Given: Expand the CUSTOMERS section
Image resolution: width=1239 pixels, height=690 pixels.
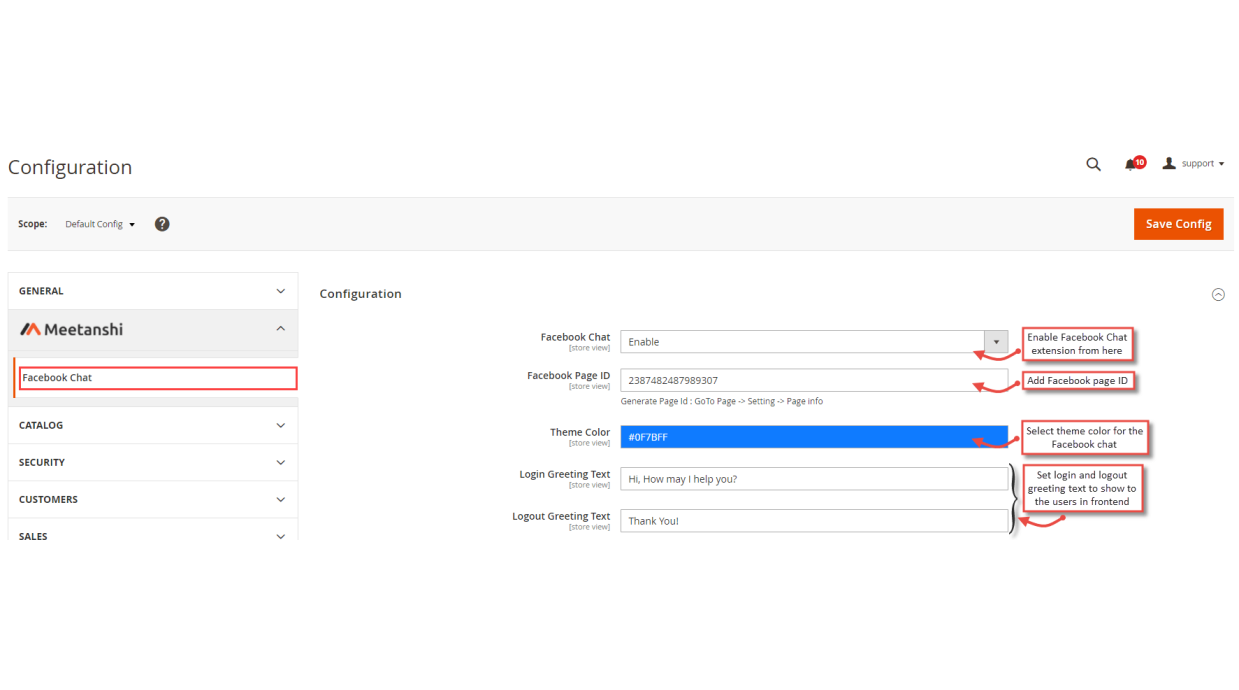Looking at the screenshot, I should coord(153,499).
